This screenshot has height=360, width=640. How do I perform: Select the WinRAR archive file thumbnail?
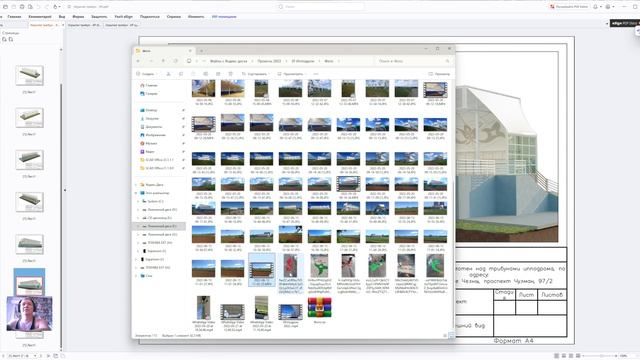[320, 308]
